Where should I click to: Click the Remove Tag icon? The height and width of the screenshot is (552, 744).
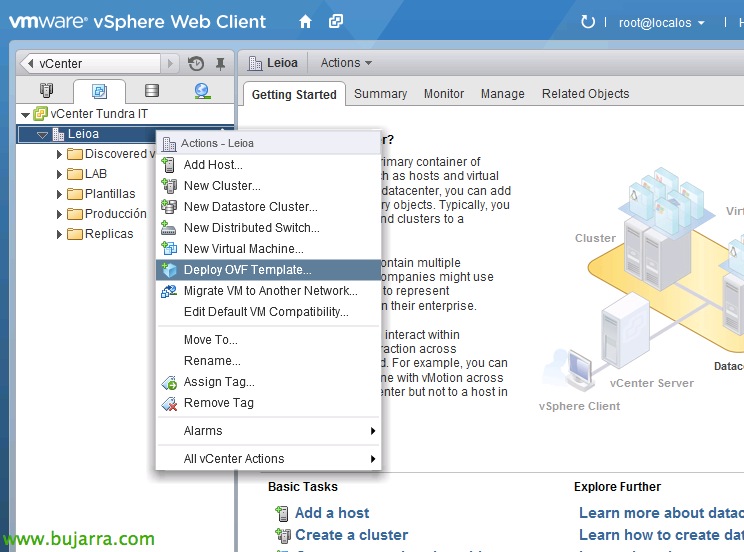(x=169, y=403)
